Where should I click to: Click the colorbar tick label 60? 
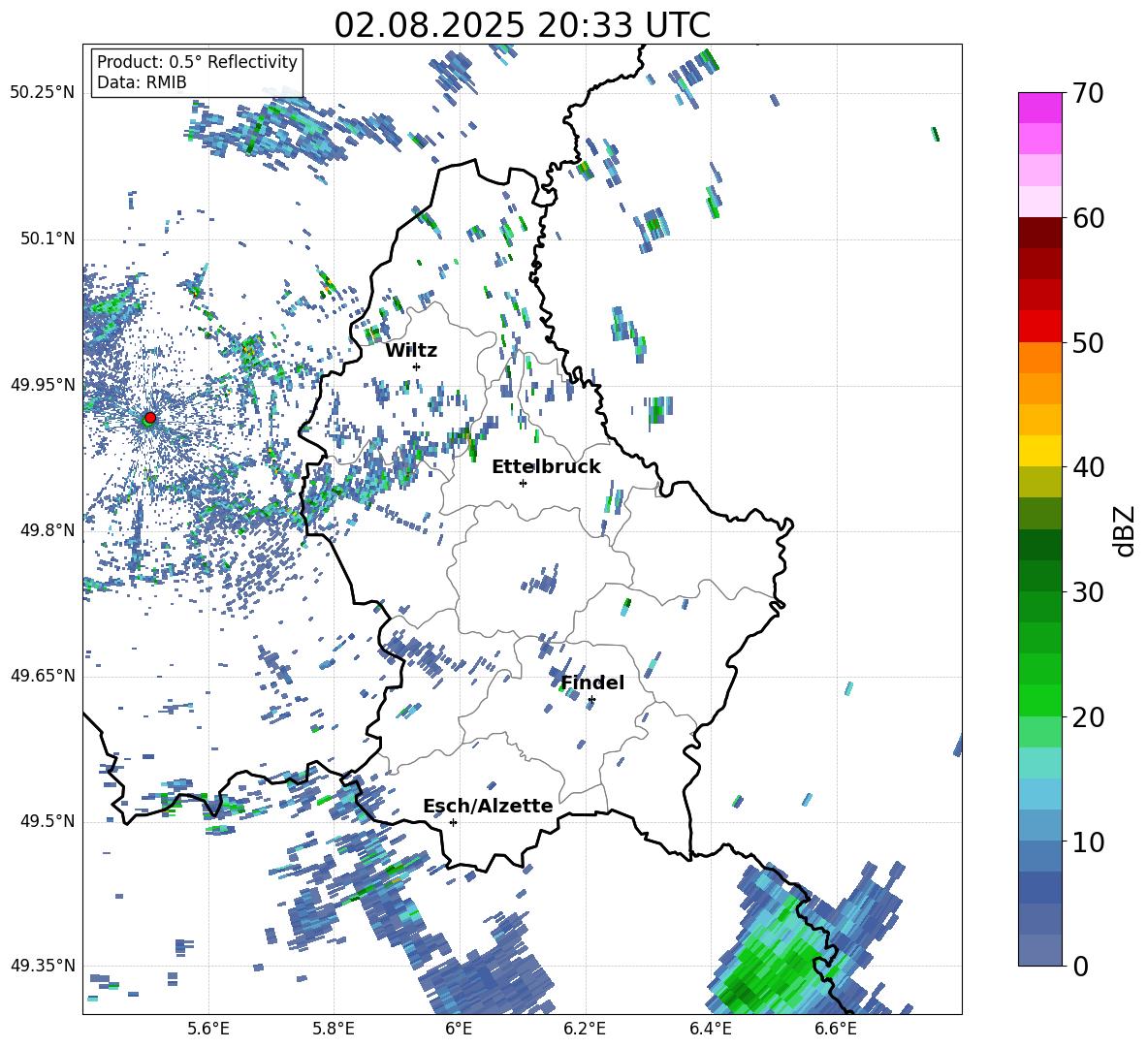tap(1087, 218)
